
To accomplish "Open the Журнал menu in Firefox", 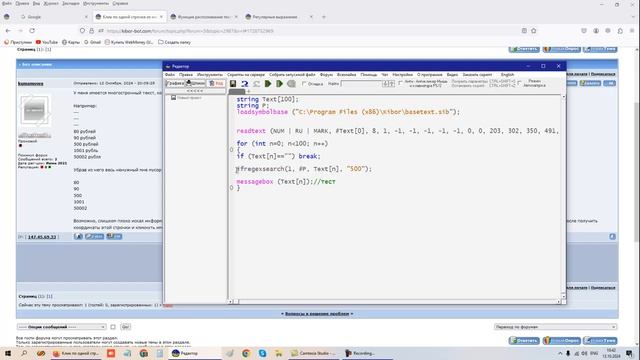I will tap(51, 3).
